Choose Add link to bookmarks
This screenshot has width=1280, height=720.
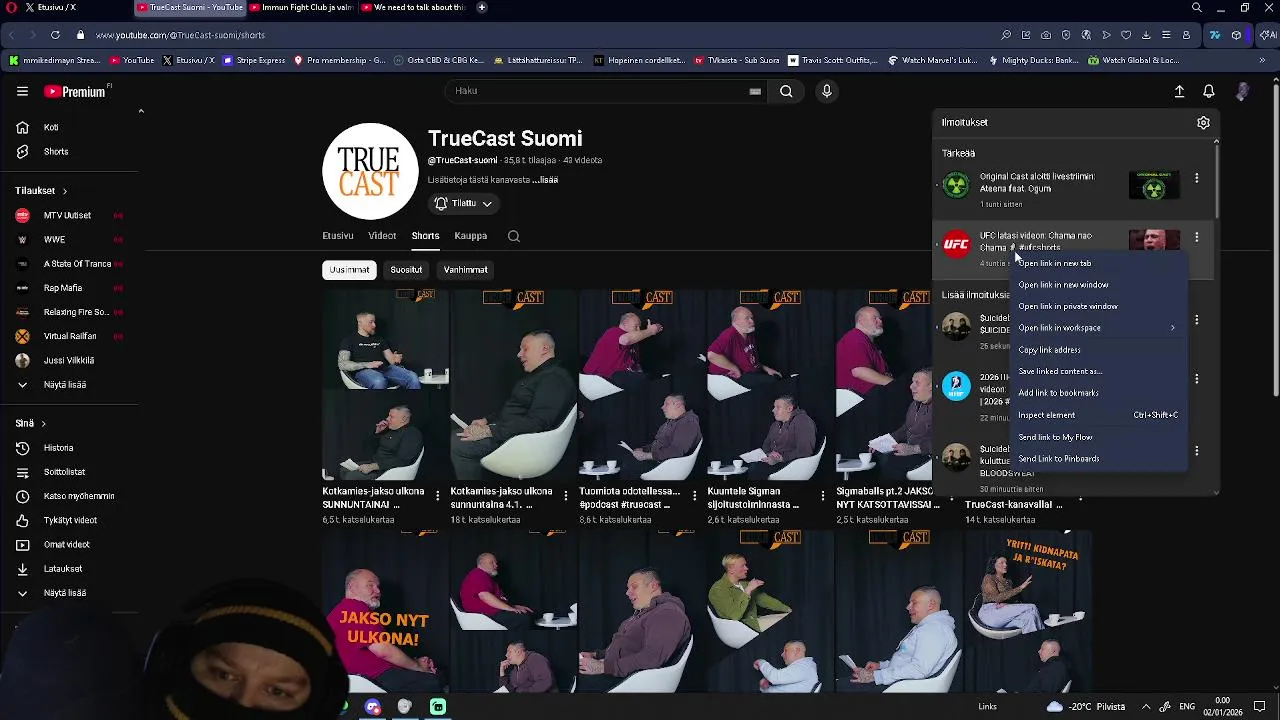[x=1097, y=393]
